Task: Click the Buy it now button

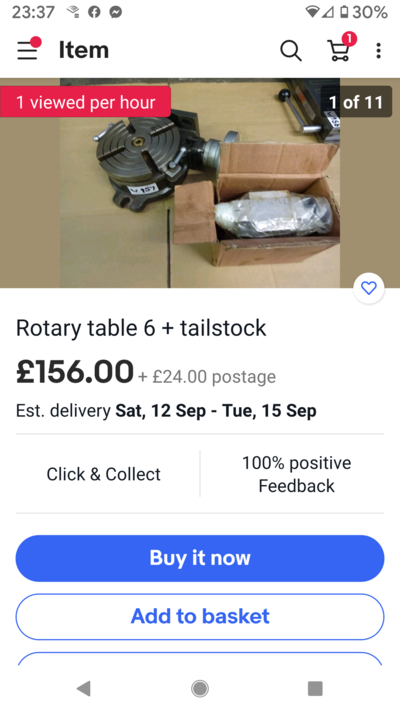Action: tap(200, 558)
